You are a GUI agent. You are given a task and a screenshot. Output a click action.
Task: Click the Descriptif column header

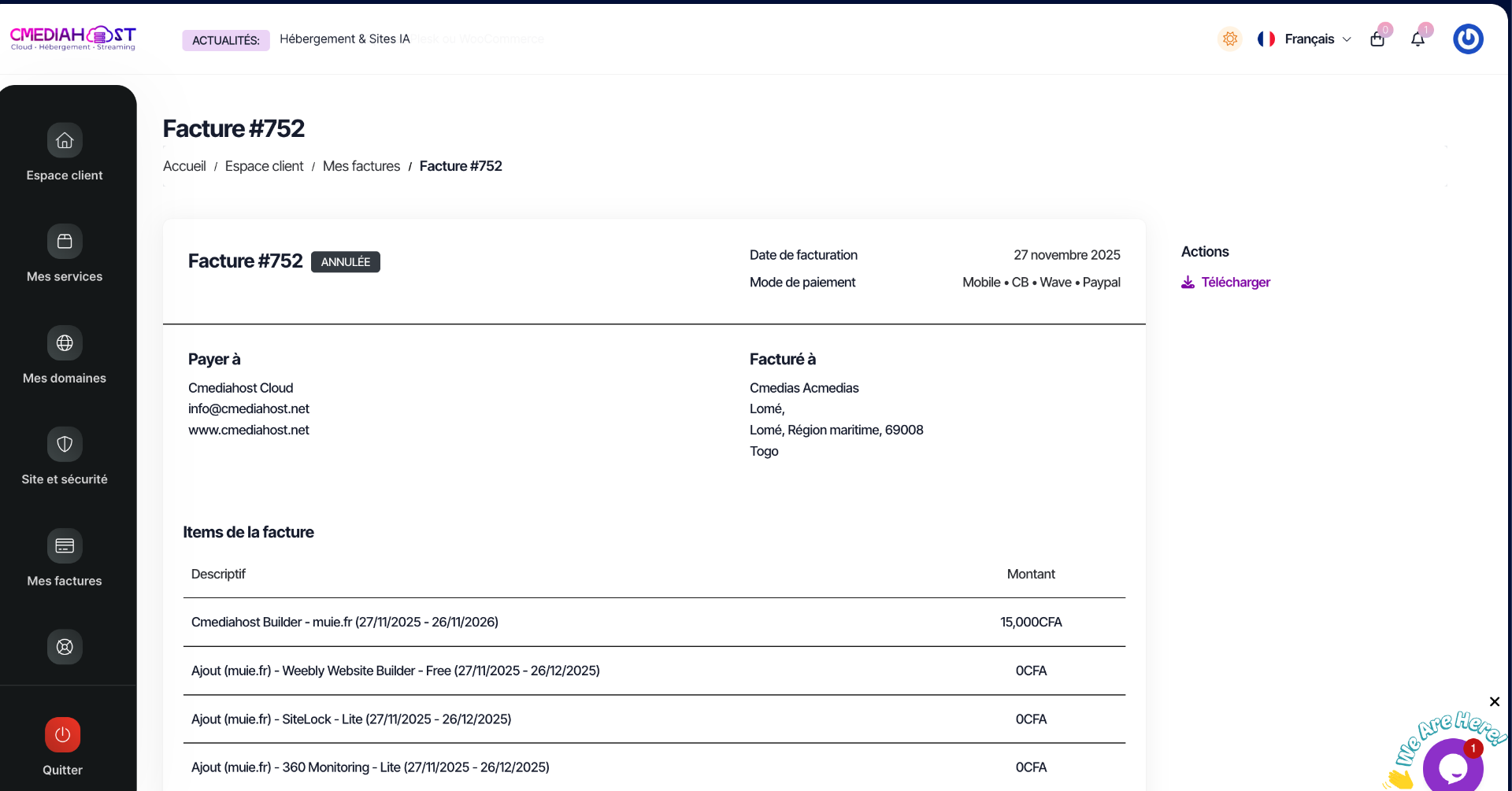(218, 575)
